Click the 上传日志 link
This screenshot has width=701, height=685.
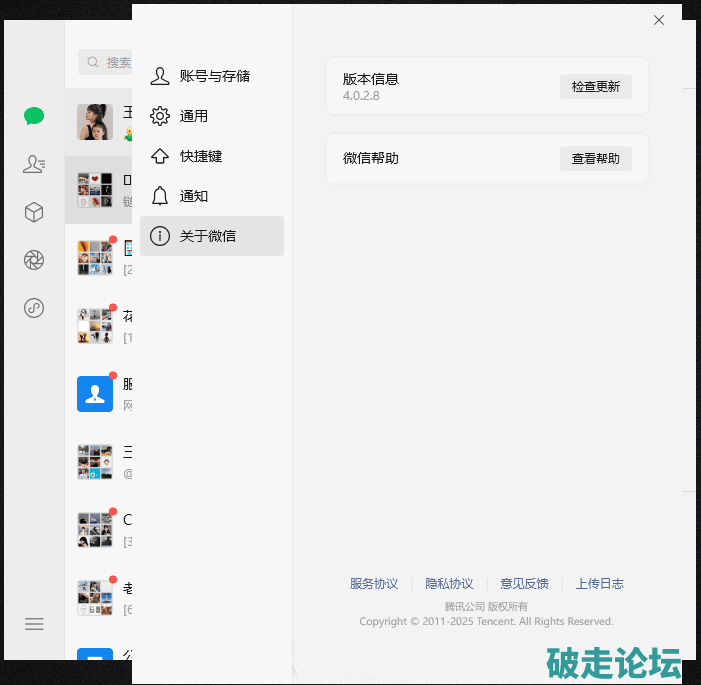(600, 584)
